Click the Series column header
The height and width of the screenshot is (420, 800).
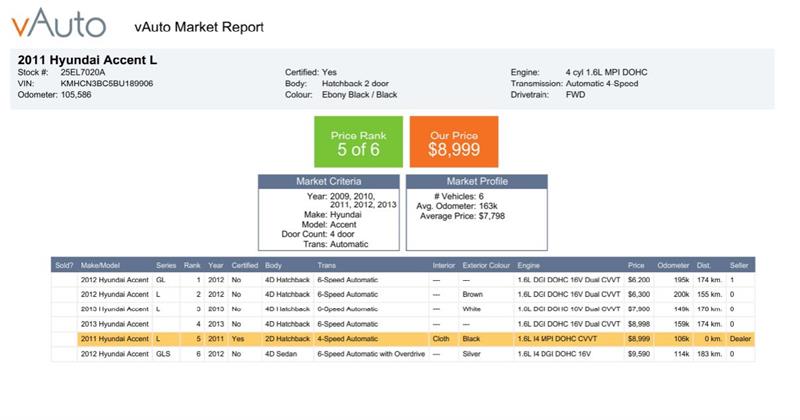click(x=166, y=265)
